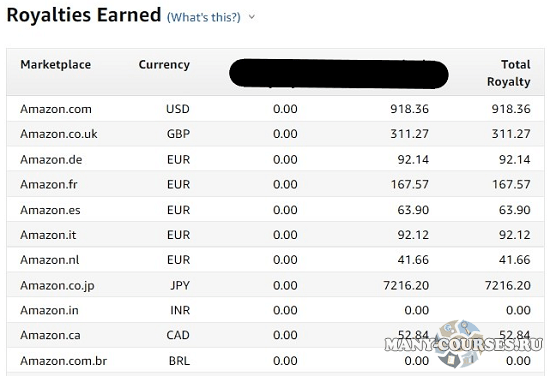The width and height of the screenshot is (550, 376).
Task: Select the Amazon.co.jp marketplace entry
Action: (58, 286)
